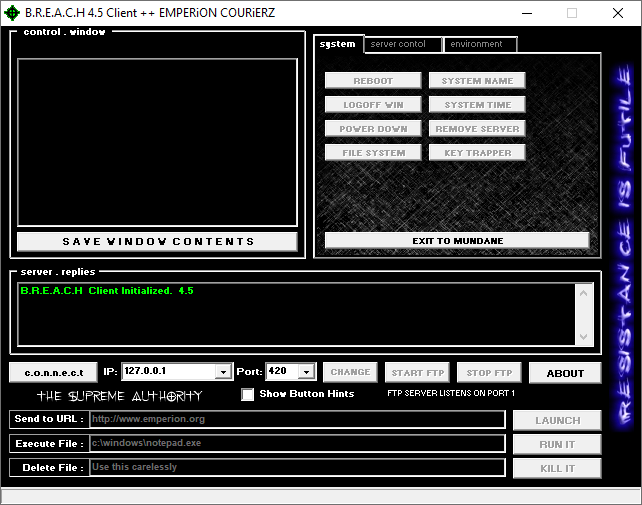Screen dimensions: 642x505
Task: Click the B.R.E.A.C.H app icon in title bar
Action: pos(12,13)
